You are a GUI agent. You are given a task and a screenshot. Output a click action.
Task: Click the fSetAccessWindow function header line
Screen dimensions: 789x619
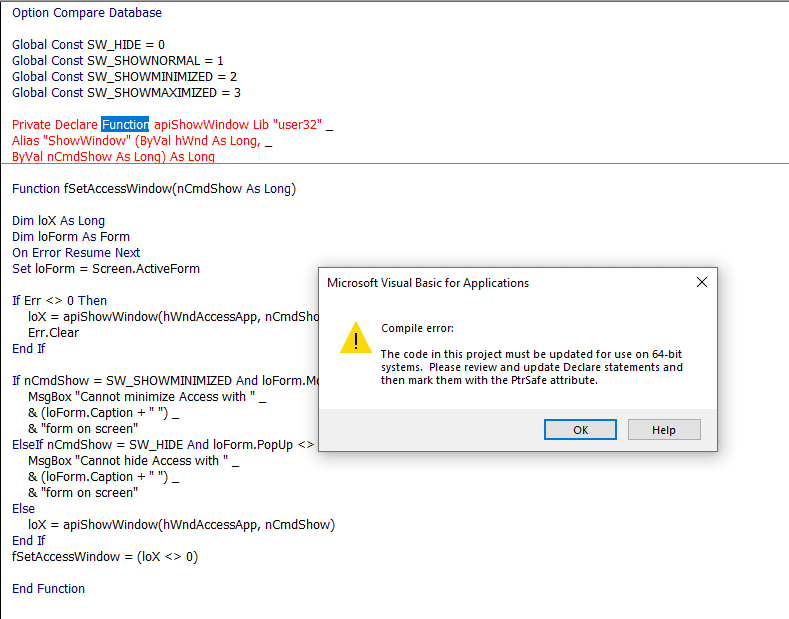(x=154, y=189)
